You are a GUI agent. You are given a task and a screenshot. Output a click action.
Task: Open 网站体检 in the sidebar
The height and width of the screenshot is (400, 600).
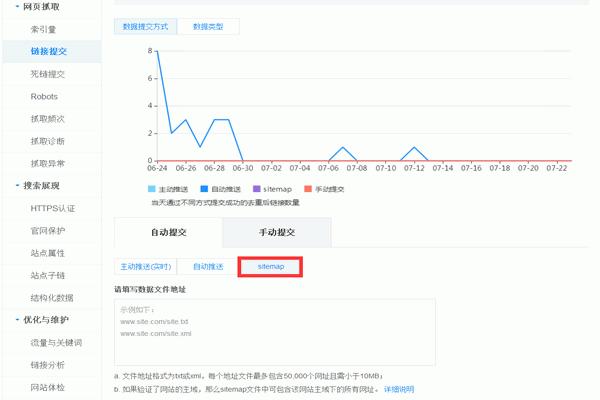[x=48, y=387]
